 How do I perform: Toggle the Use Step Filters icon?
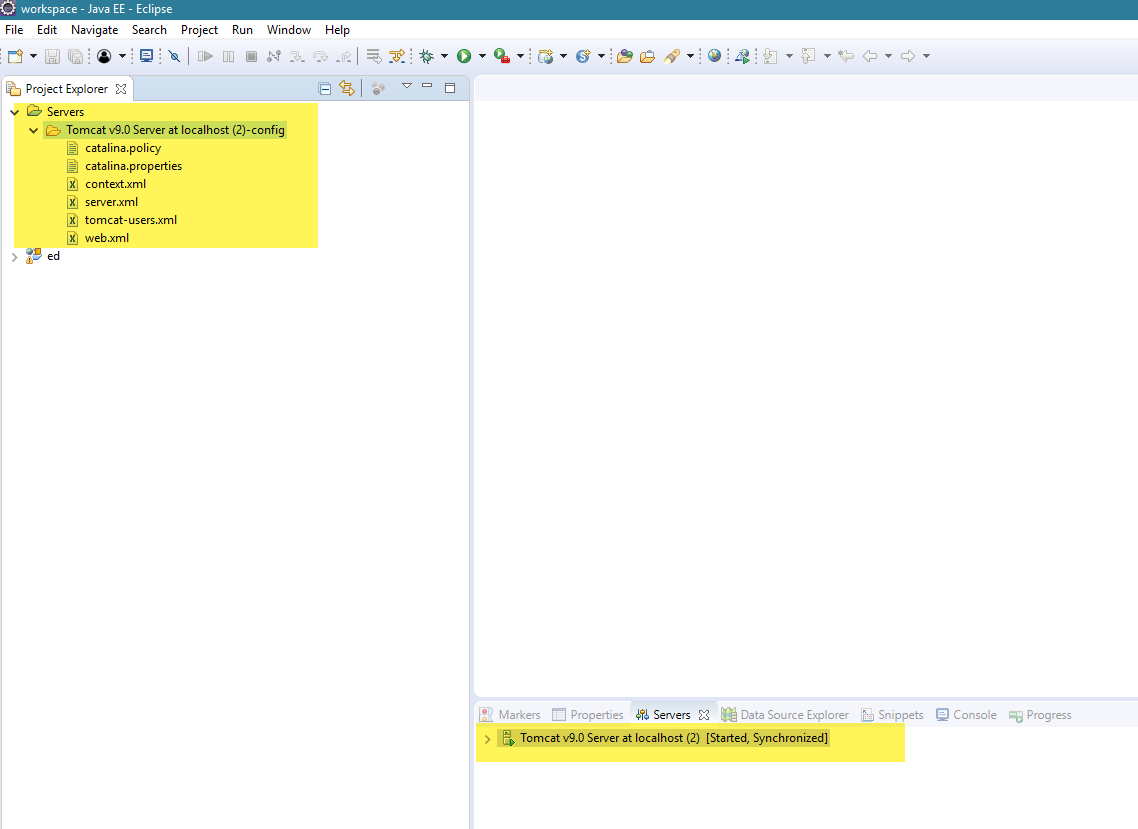click(x=397, y=56)
